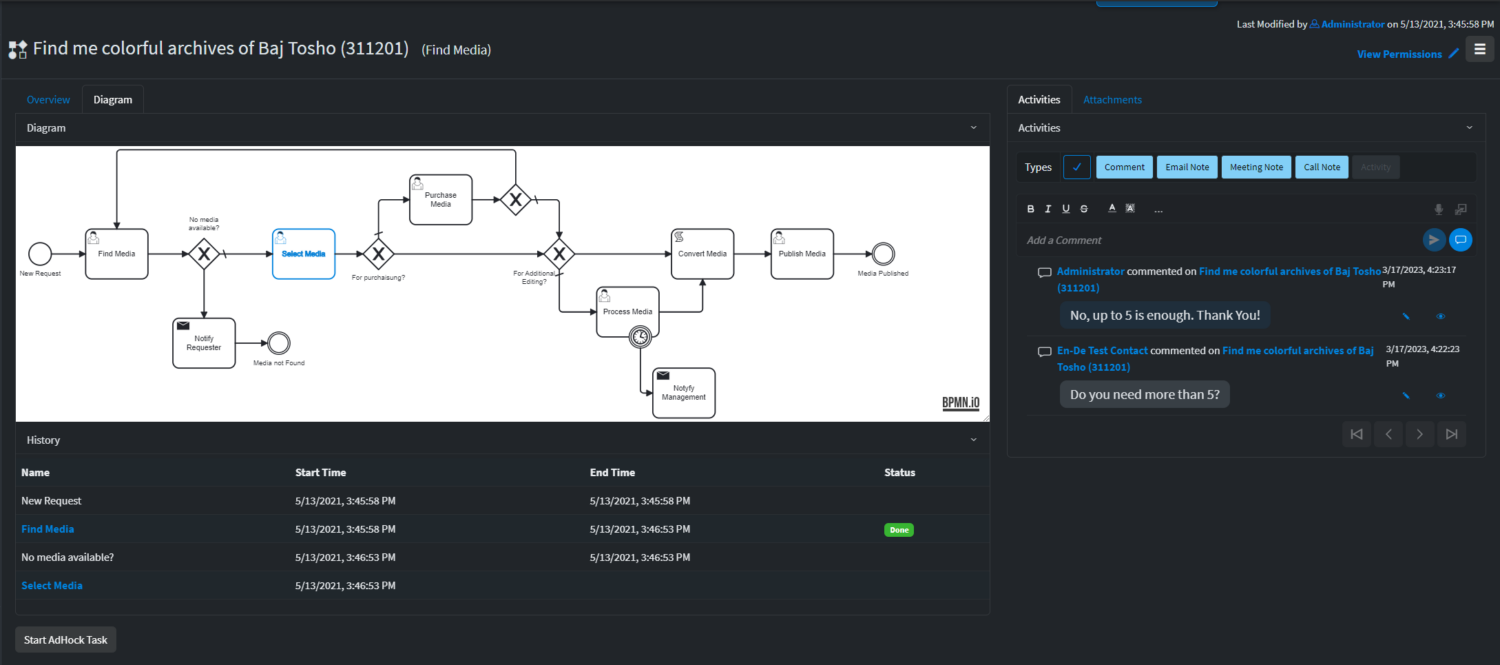Collapse the Activities panel
This screenshot has width=1500, height=665.
[1469, 127]
